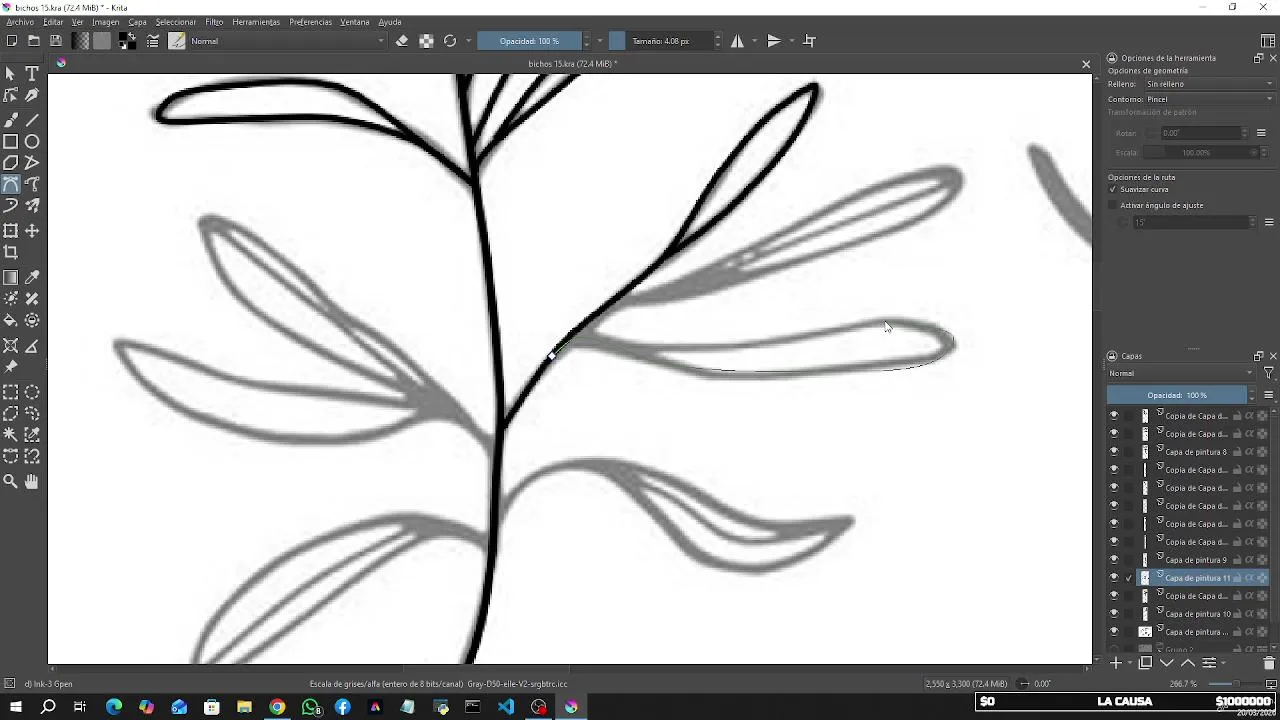
Task: Enable Activar ángulo de ajuste checkbox
Action: (1113, 205)
